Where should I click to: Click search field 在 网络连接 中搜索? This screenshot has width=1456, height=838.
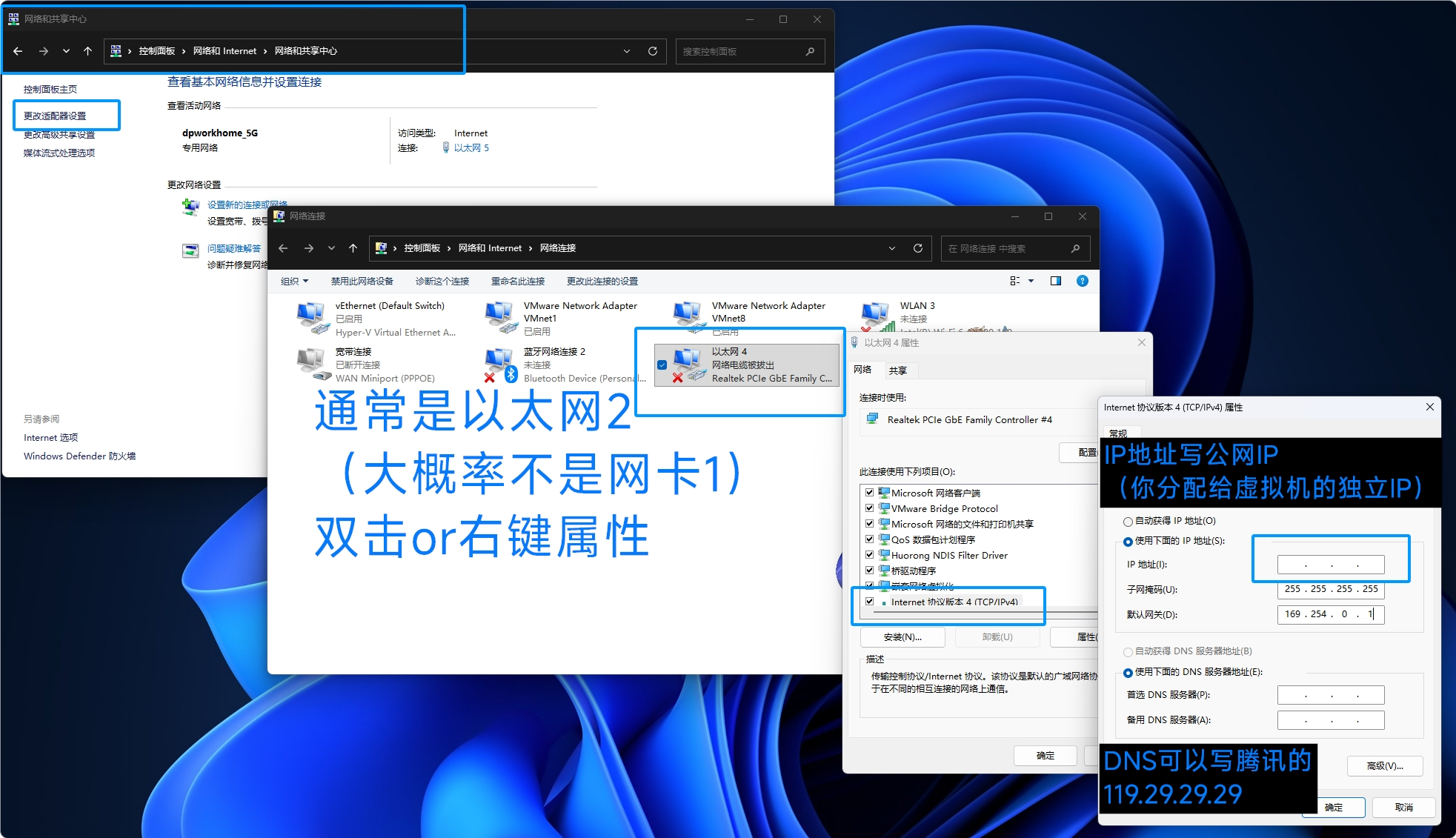(x=1015, y=248)
